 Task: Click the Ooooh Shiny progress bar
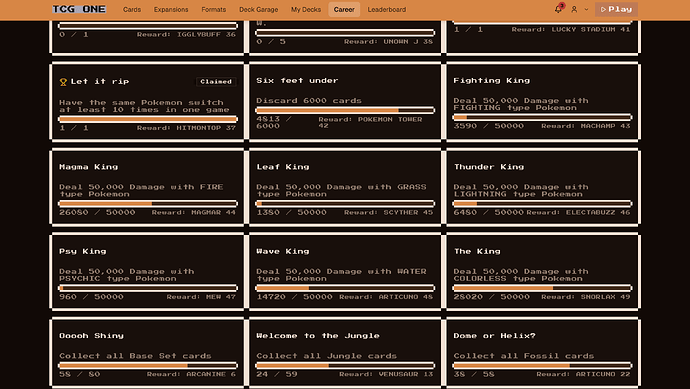tap(148, 366)
